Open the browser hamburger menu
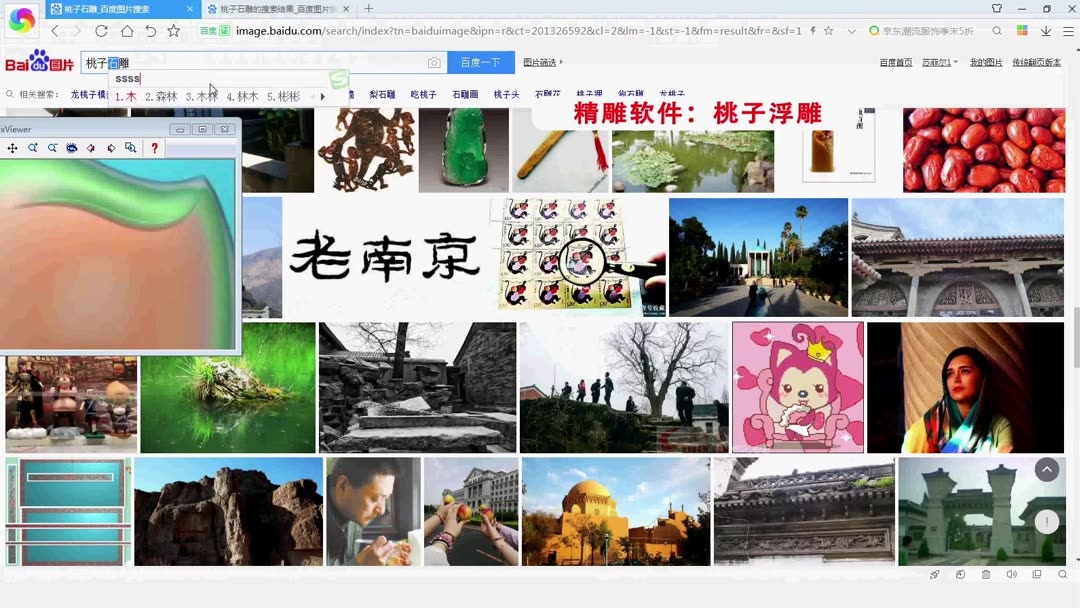The height and width of the screenshot is (608, 1080). [1066, 31]
